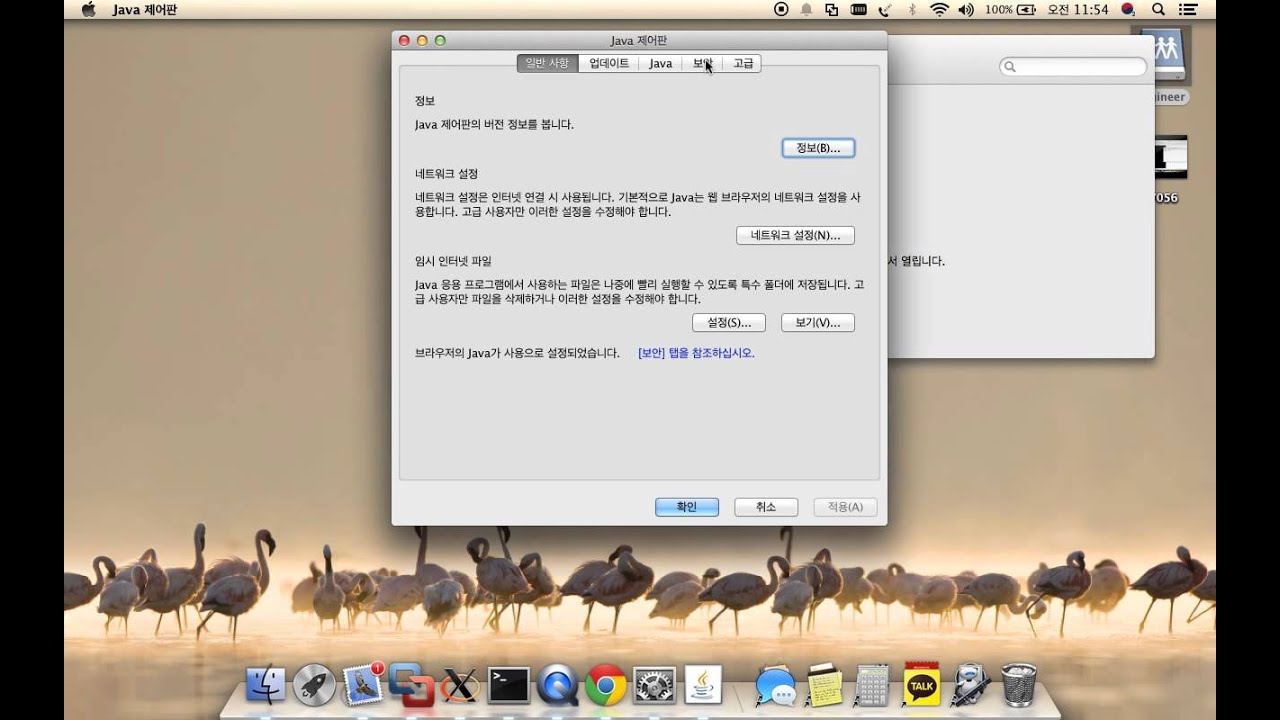Click the Wi-Fi status menu bar icon

pyautogui.click(x=938, y=9)
